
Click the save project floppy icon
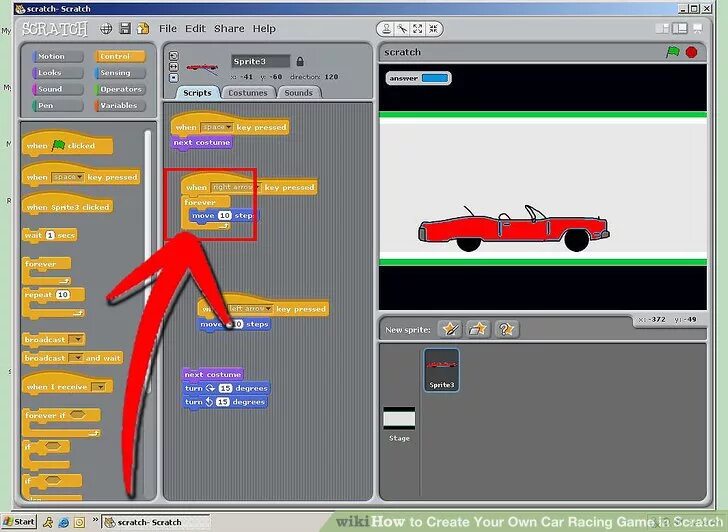click(125, 28)
